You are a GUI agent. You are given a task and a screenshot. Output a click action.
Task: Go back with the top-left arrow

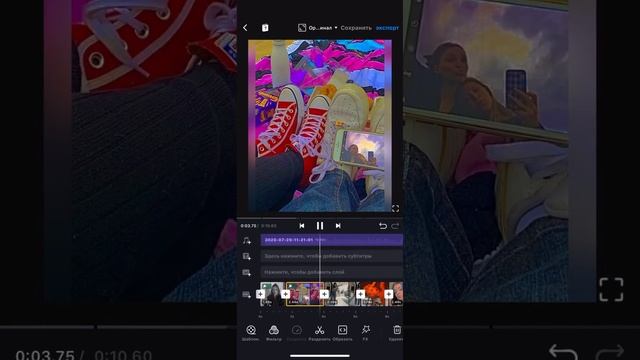[x=245, y=28]
